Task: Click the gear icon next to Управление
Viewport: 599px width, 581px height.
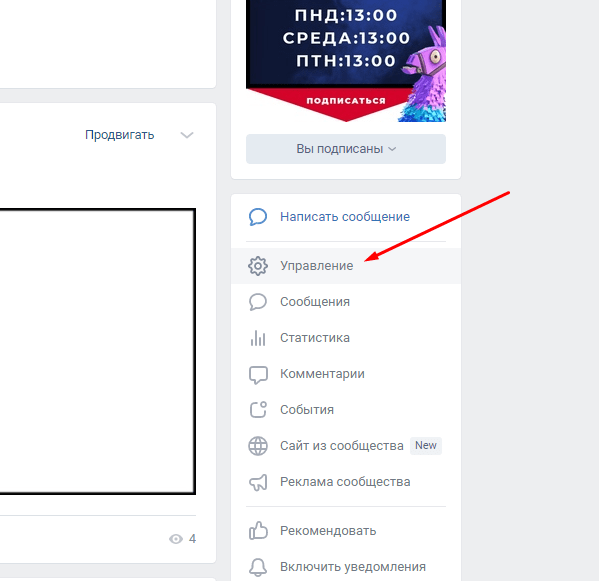Action: (258, 266)
